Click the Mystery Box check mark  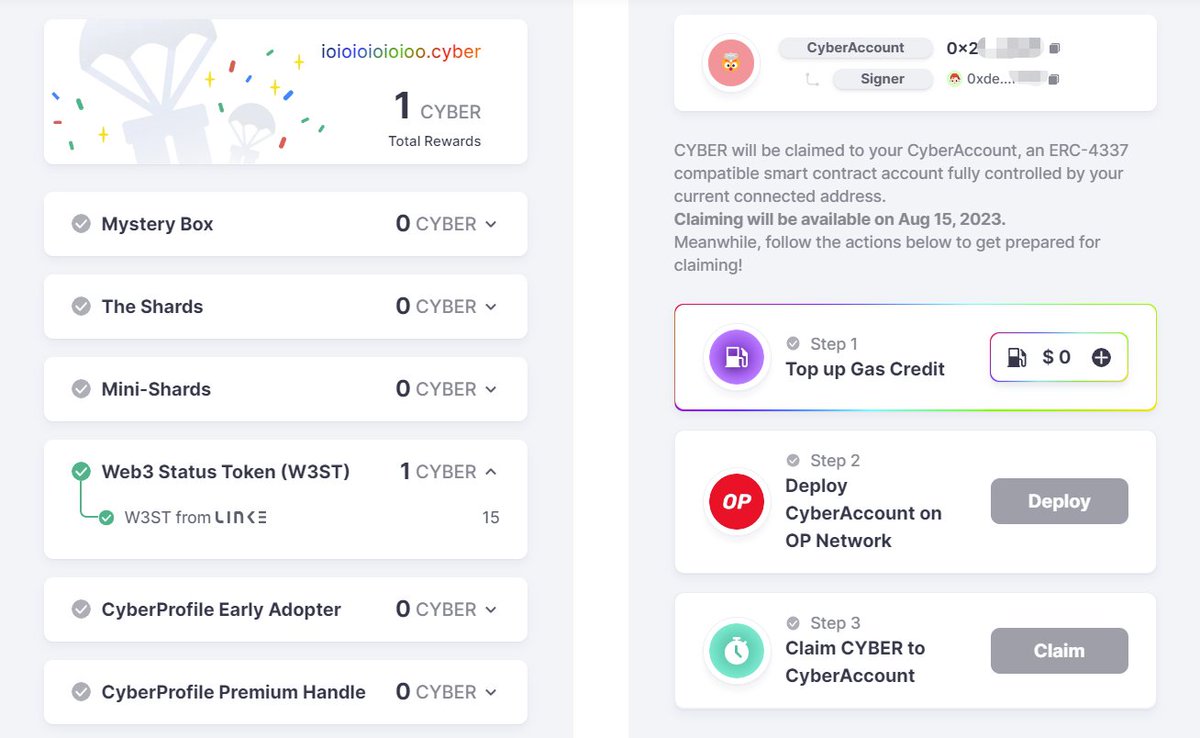81,224
